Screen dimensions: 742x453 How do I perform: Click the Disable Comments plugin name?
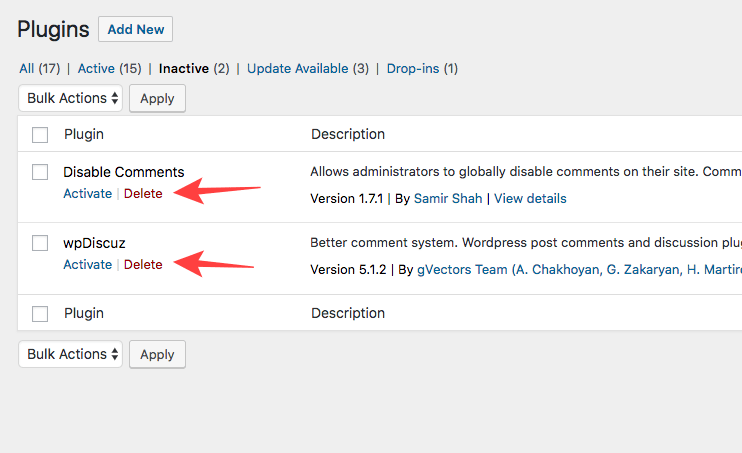pos(124,172)
